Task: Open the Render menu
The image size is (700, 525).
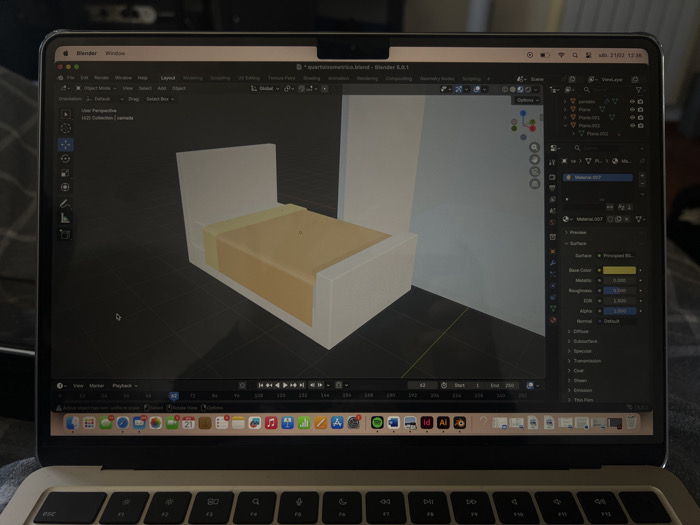Action: [x=101, y=78]
